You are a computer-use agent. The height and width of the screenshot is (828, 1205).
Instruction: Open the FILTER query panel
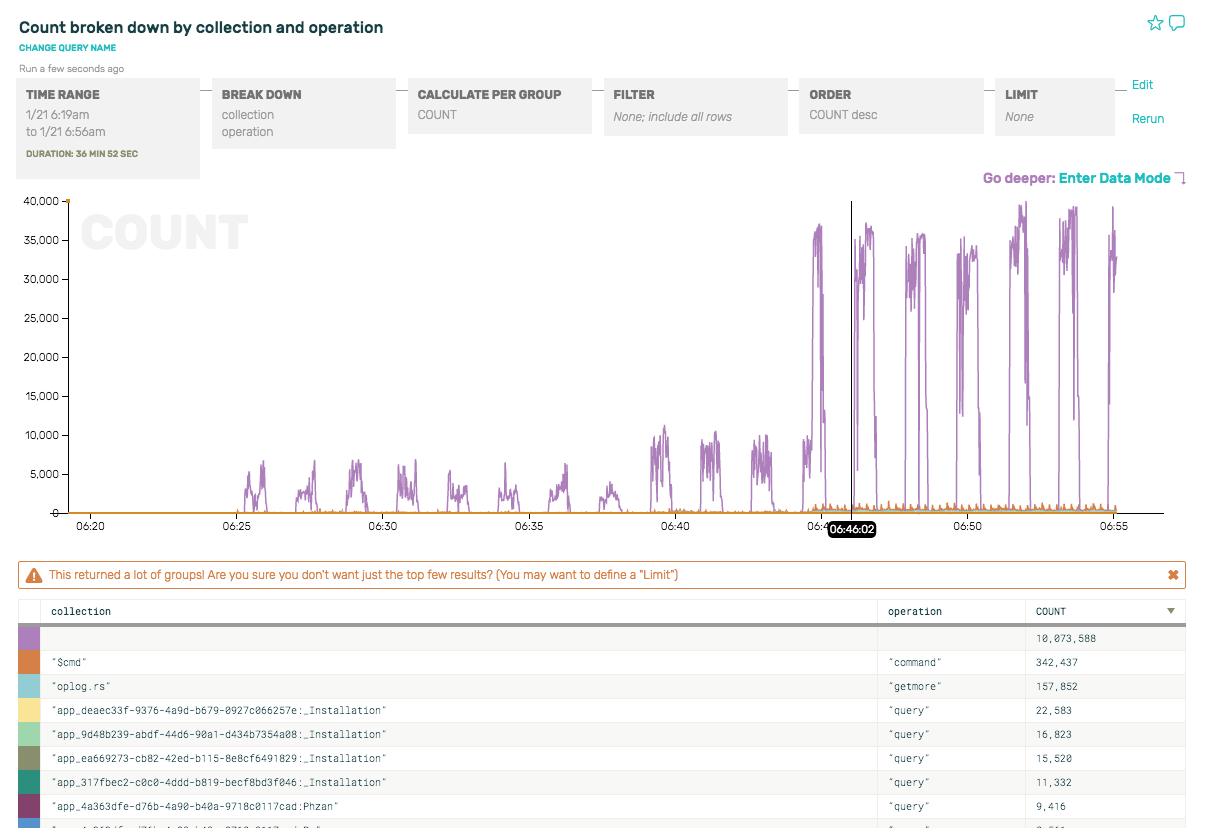pos(697,106)
